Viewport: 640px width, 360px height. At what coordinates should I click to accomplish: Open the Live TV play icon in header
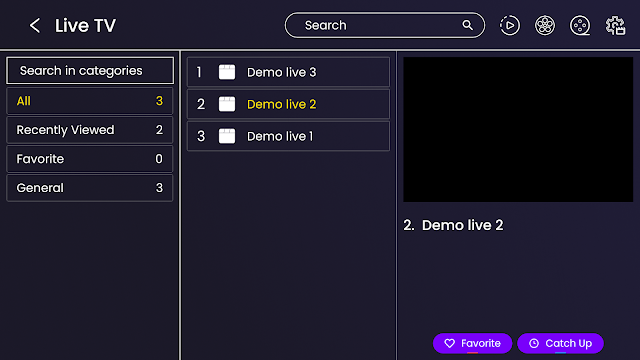(510, 25)
